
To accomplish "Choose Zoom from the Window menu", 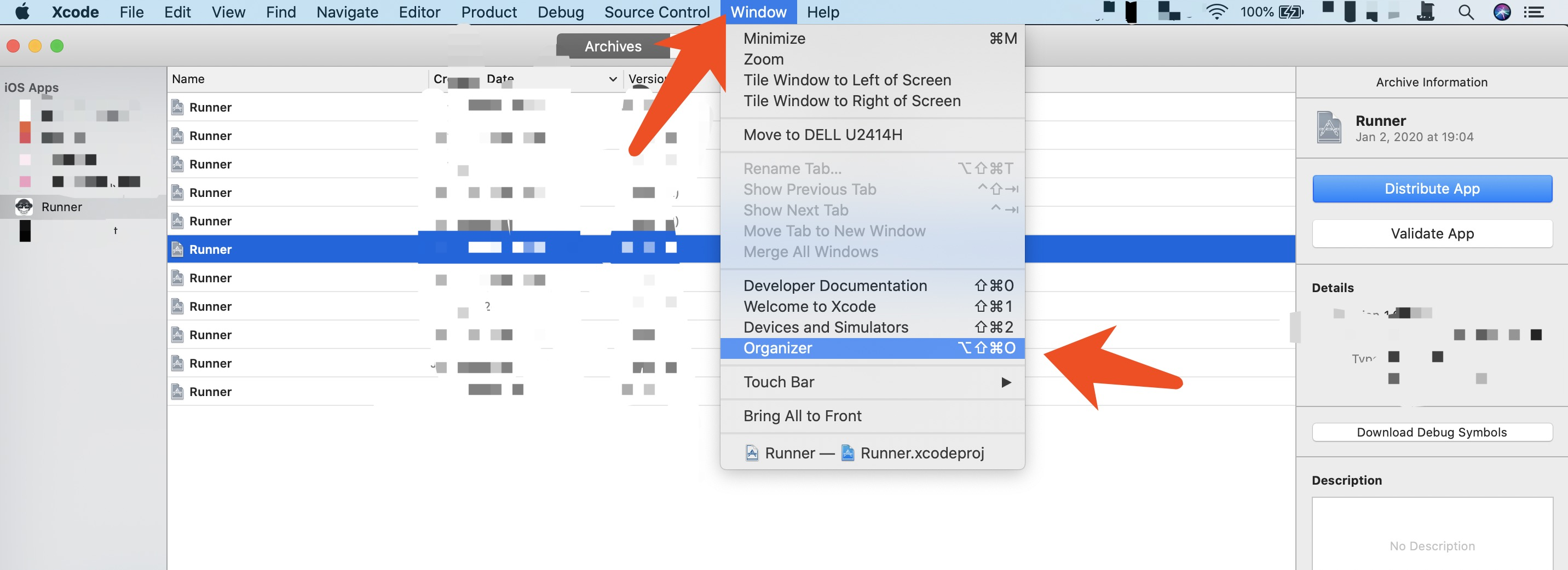I will click(x=872, y=59).
